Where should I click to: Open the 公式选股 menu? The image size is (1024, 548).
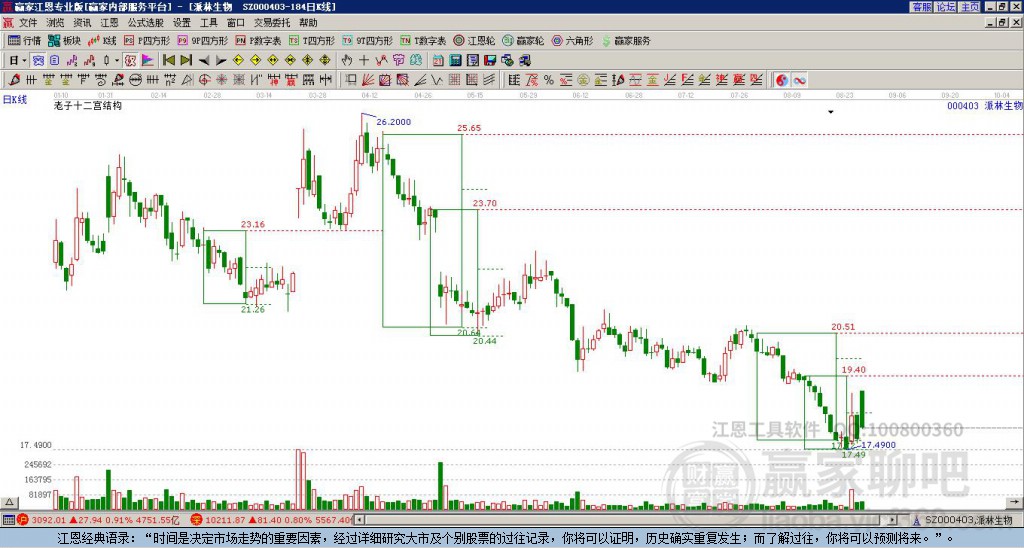[146, 23]
